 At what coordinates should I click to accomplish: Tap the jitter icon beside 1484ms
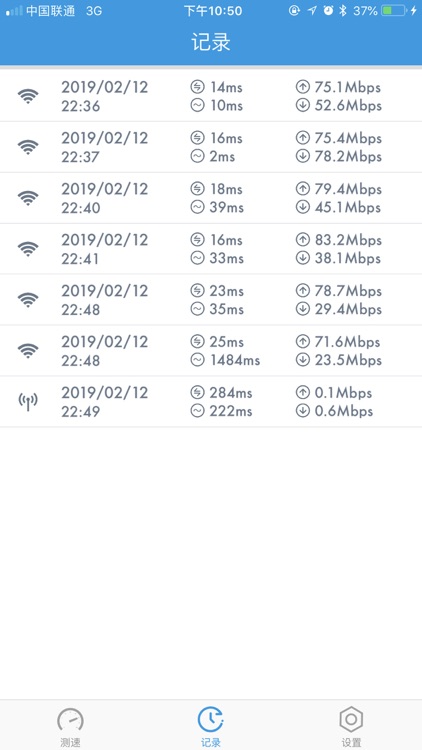tap(197, 360)
